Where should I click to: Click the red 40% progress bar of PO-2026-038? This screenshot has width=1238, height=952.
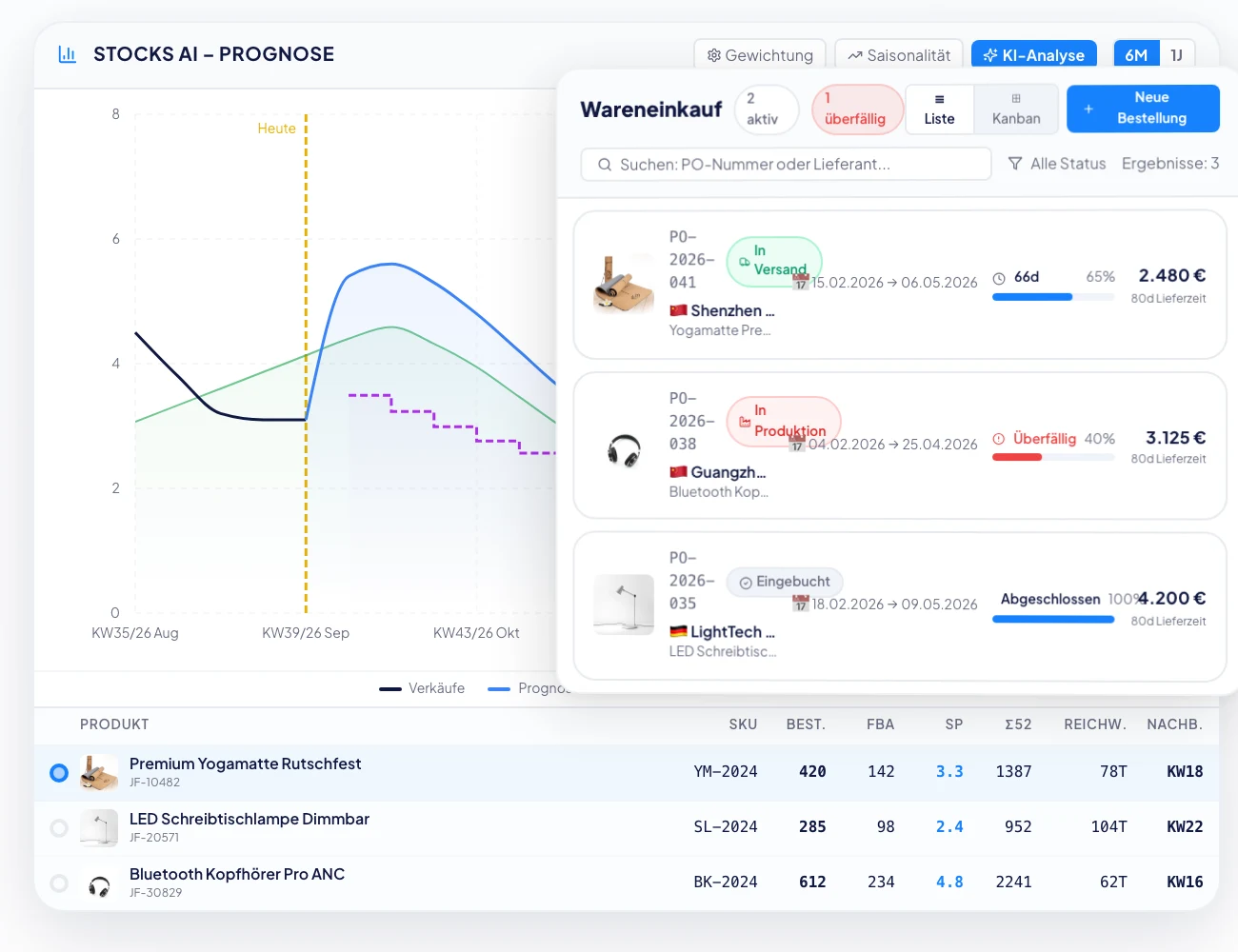[x=1053, y=457]
